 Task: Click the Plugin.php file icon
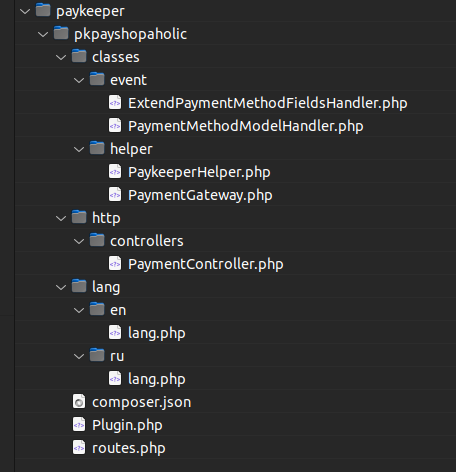tap(79, 424)
